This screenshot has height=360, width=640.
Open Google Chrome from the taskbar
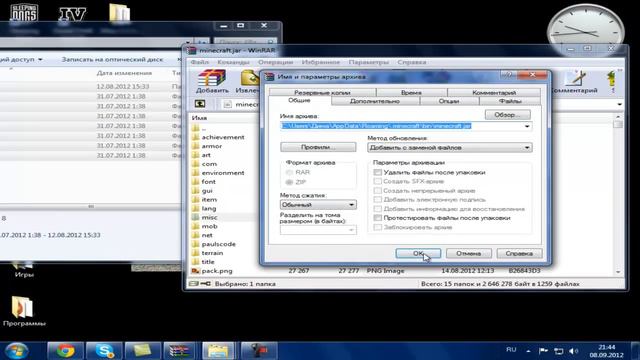(65, 351)
